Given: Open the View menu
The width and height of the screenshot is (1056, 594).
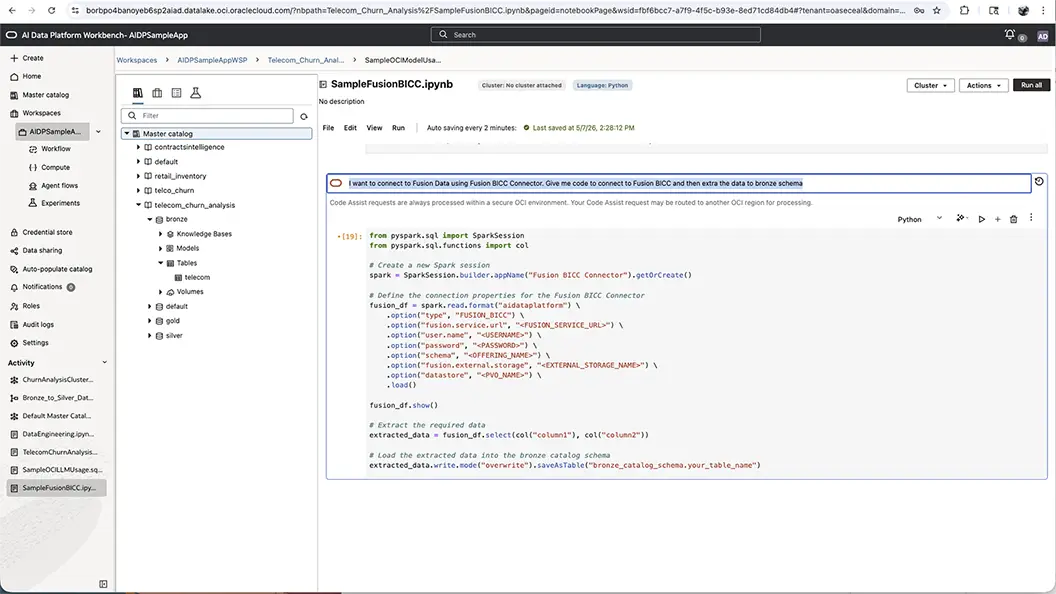Looking at the screenshot, I should pyautogui.click(x=374, y=128).
